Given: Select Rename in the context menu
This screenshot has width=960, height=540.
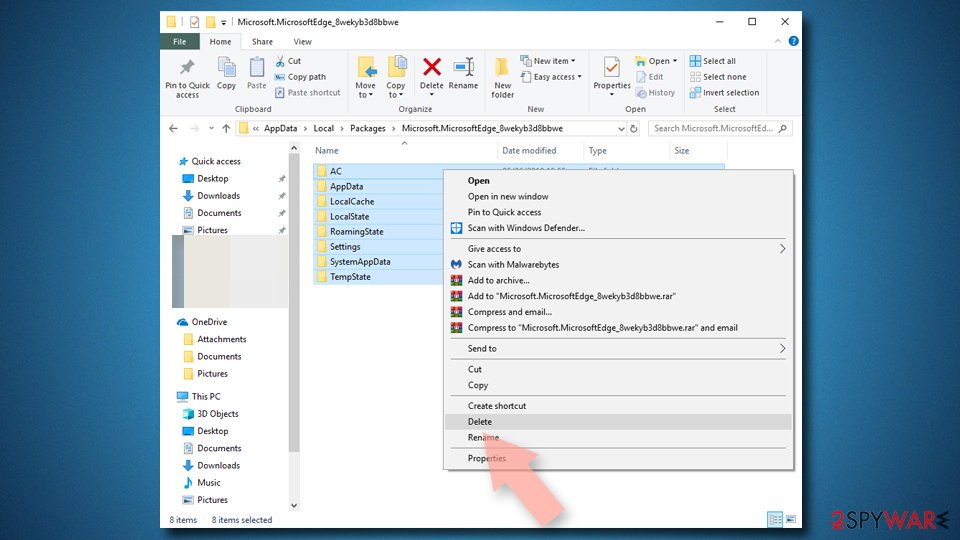Looking at the screenshot, I should click(x=618, y=438).
